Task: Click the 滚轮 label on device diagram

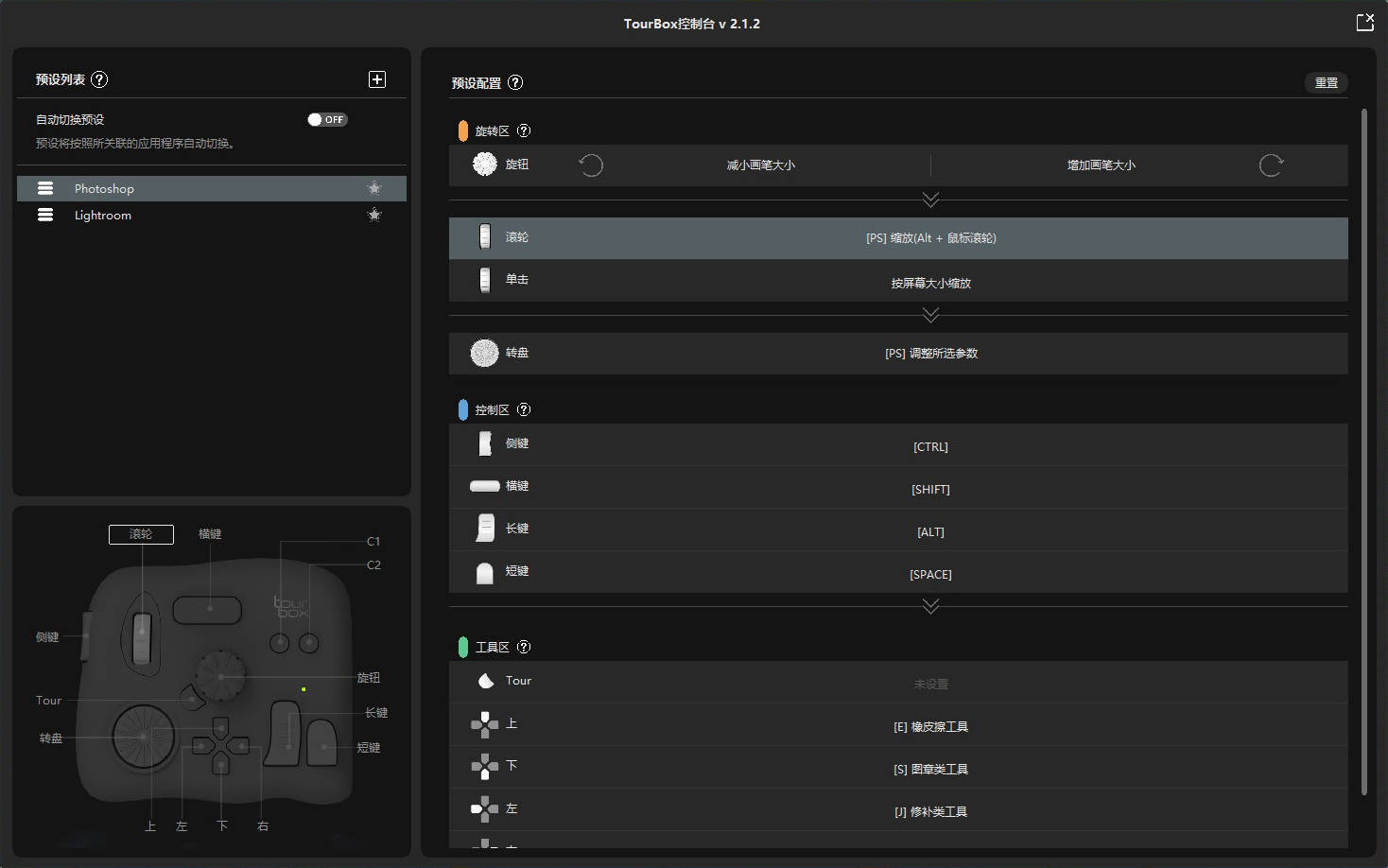Action: tap(141, 534)
